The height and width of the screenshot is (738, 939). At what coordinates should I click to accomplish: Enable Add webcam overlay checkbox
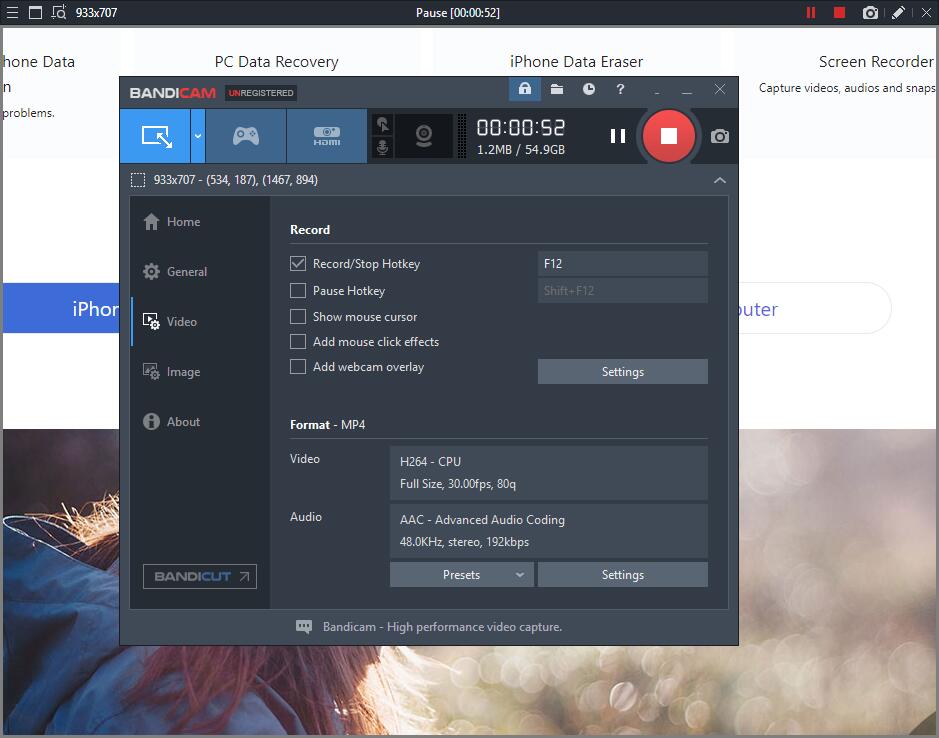pyautogui.click(x=298, y=367)
